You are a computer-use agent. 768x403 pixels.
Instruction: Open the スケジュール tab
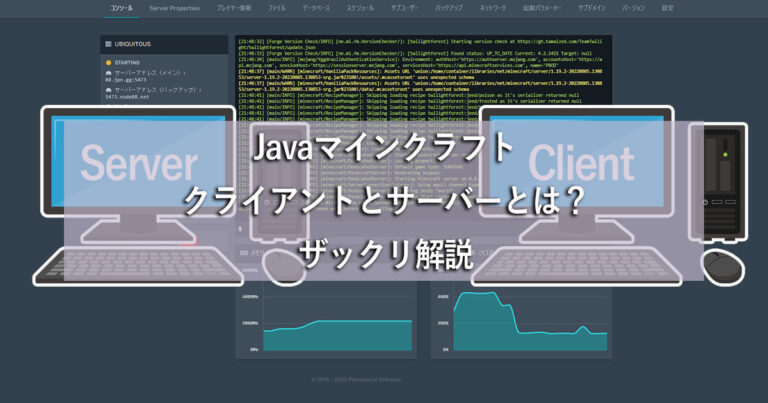(x=360, y=8)
